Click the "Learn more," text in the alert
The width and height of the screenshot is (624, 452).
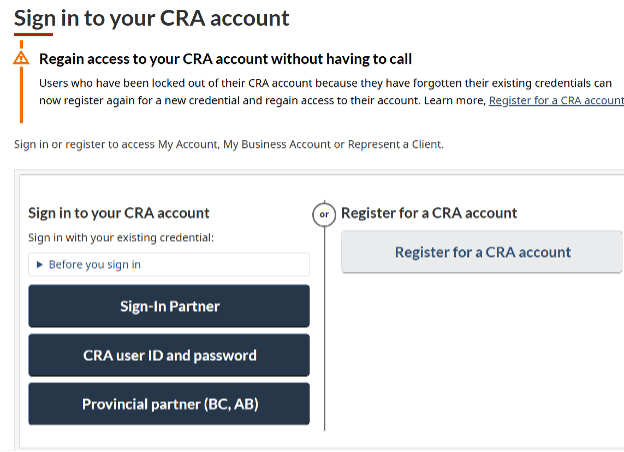click(456, 101)
